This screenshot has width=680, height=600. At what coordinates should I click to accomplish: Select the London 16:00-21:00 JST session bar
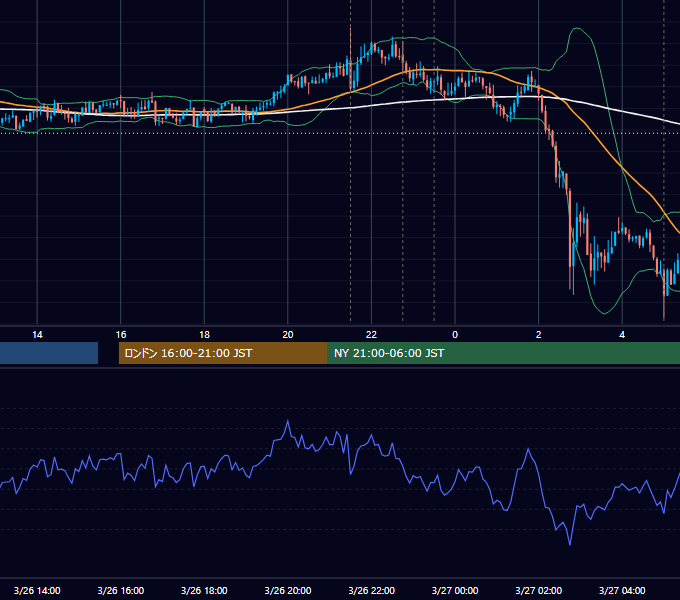(223, 353)
